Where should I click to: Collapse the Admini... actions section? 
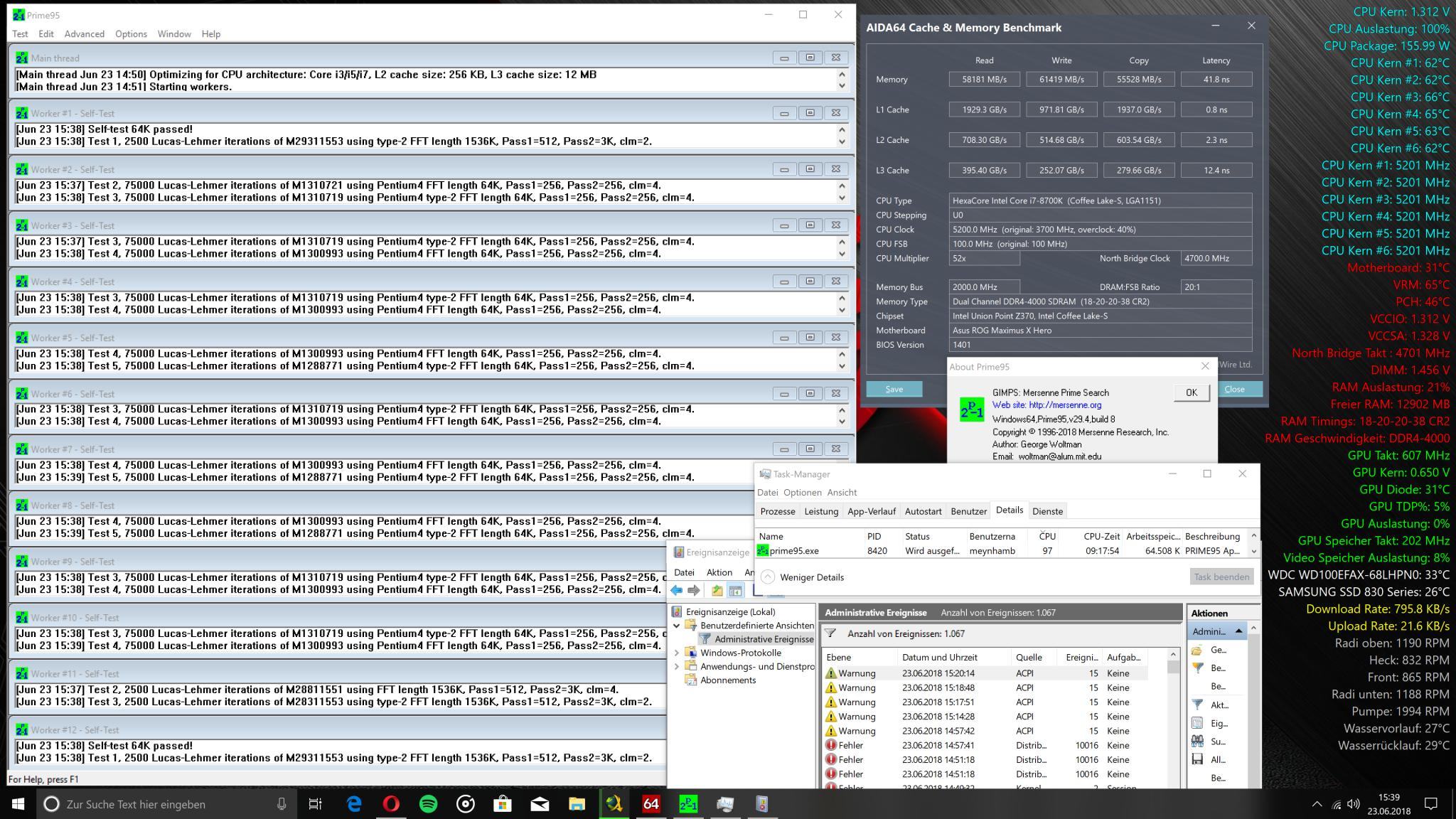1238,631
